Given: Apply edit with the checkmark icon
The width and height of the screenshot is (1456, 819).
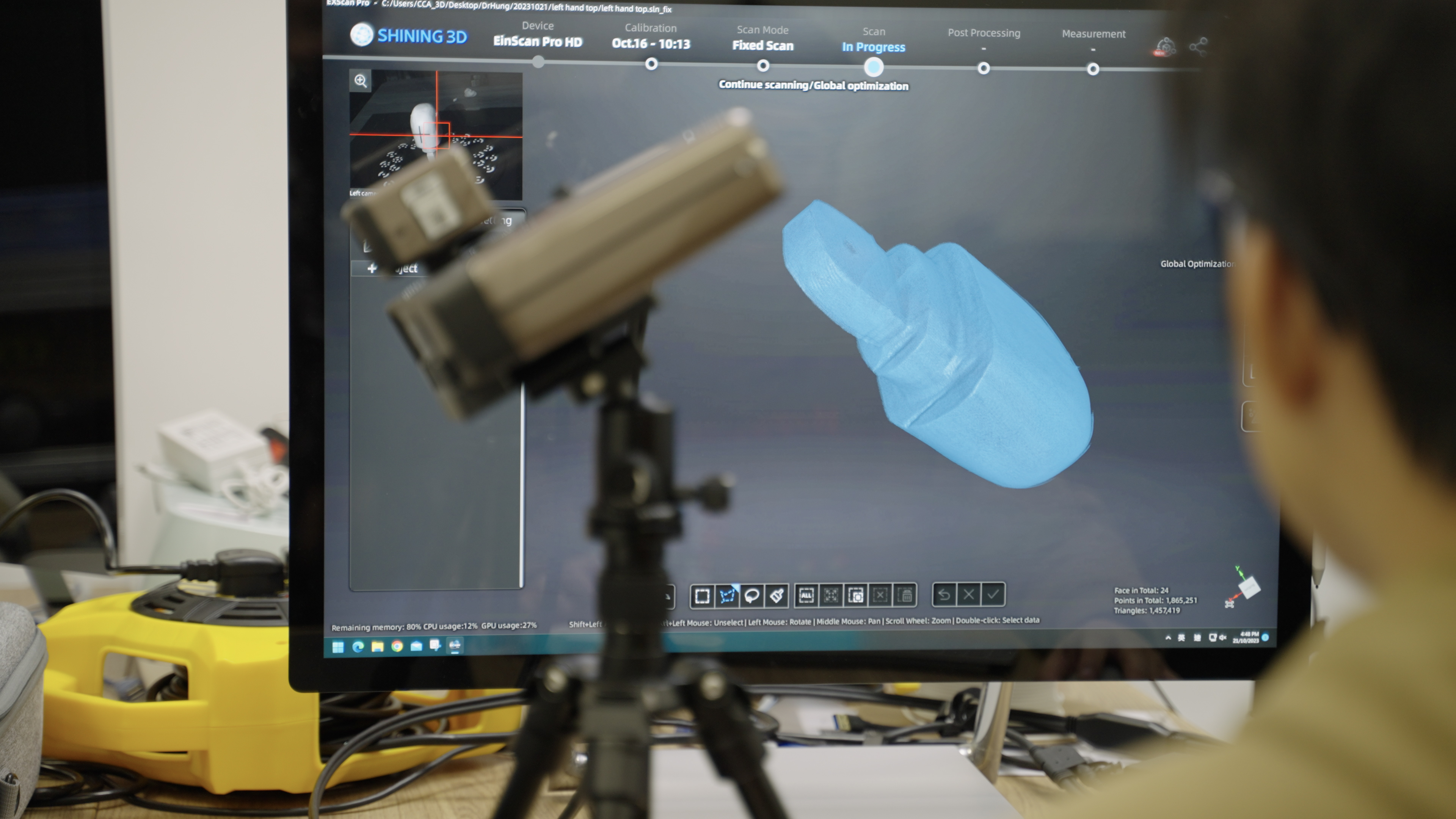Looking at the screenshot, I should click(993, 594).
